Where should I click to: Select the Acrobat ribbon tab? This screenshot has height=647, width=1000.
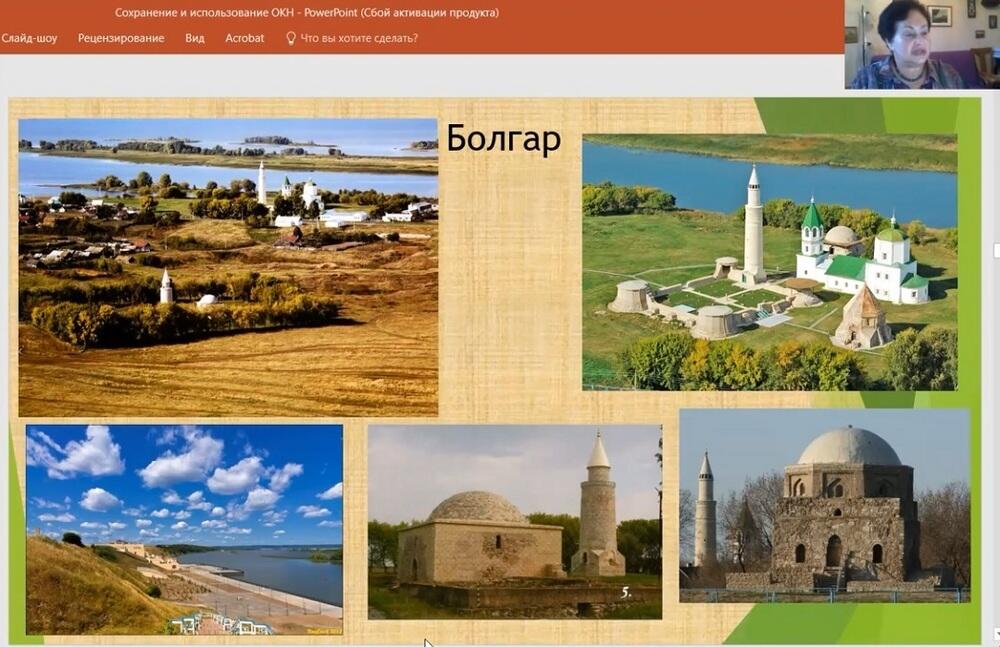click(x=245, y=38)
